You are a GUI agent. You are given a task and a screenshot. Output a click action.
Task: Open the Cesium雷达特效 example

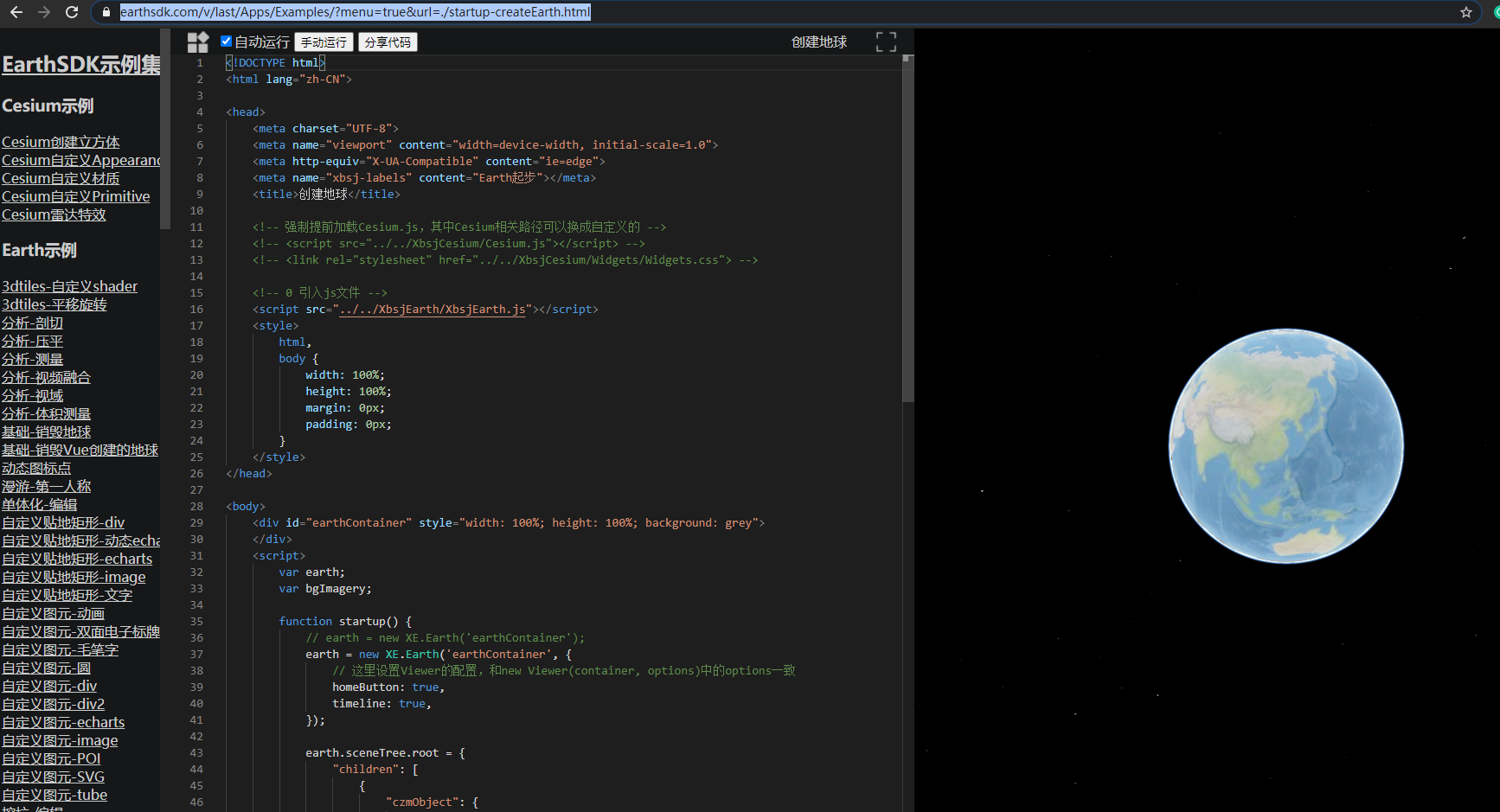pos(54,214)
